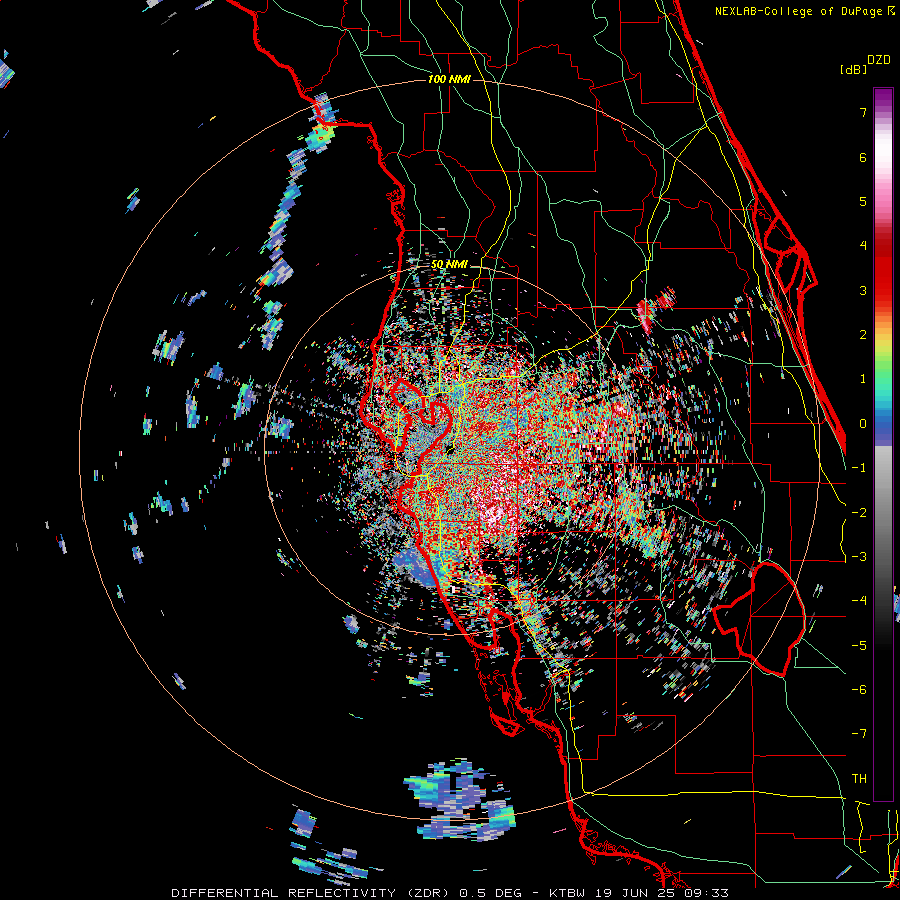Click the DZD label above color scale

click(x=879, y=60)
